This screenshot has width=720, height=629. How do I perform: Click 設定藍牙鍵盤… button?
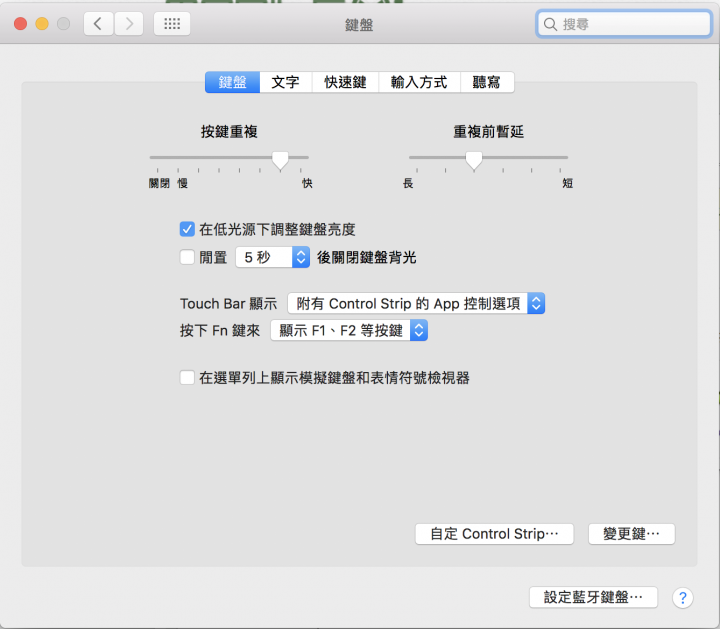pyautogui.click(x=593, y=597)
